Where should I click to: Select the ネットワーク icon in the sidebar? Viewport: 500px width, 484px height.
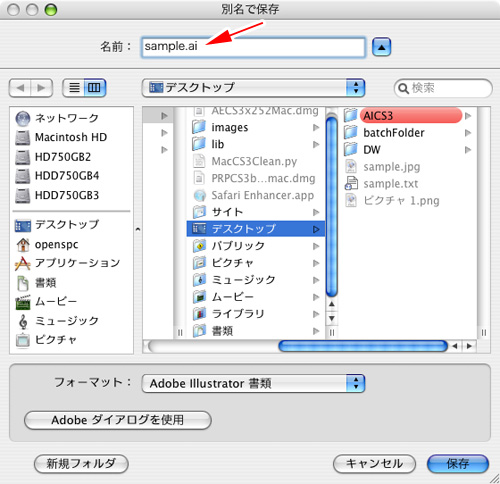coord(23,119)
